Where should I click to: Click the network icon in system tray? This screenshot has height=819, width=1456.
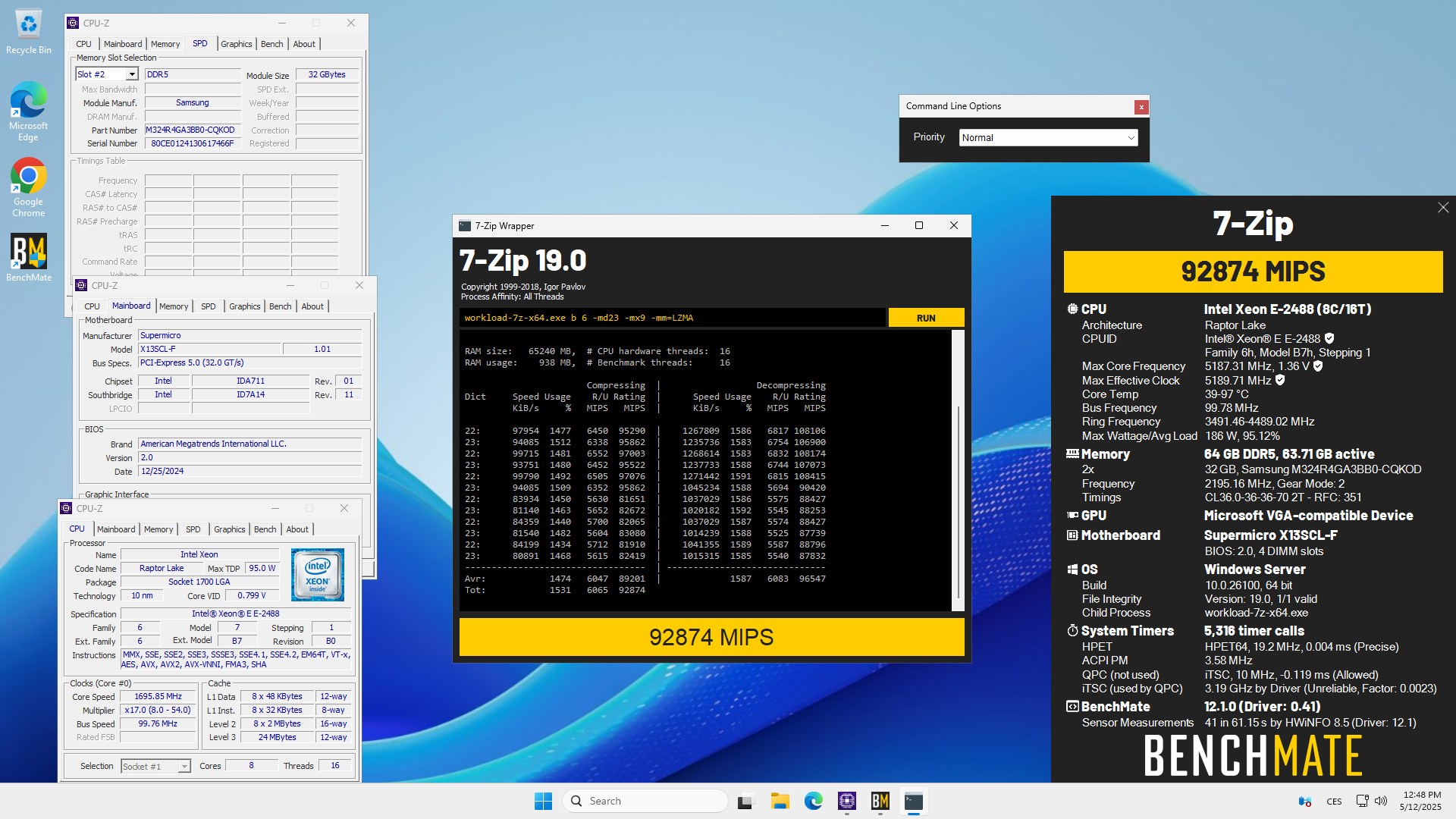[x=1363, y=801]
